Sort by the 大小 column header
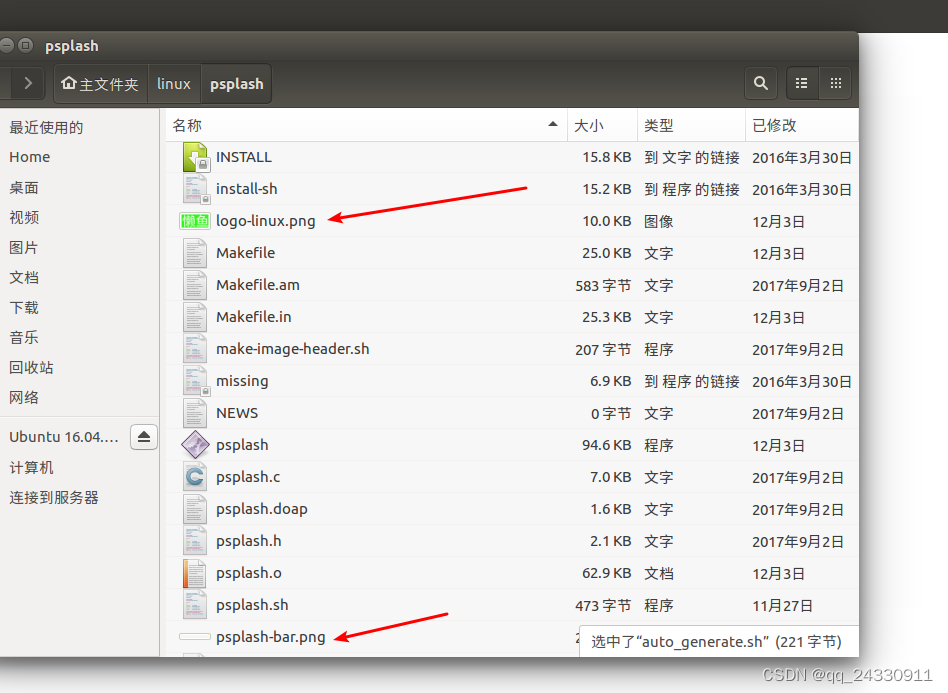This screenshot has height=693, width=948. 602,125
